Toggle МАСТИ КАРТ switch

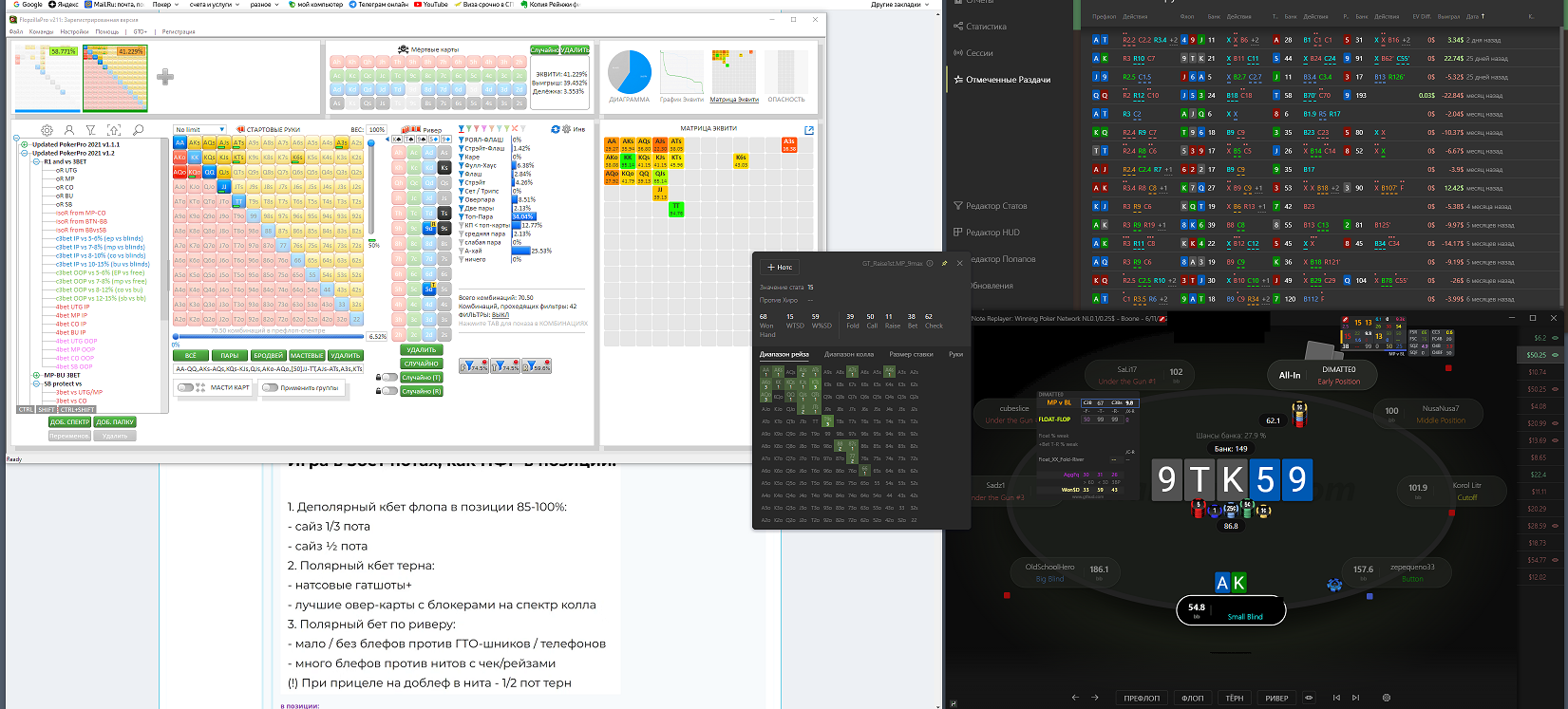[x=186, y=387]
